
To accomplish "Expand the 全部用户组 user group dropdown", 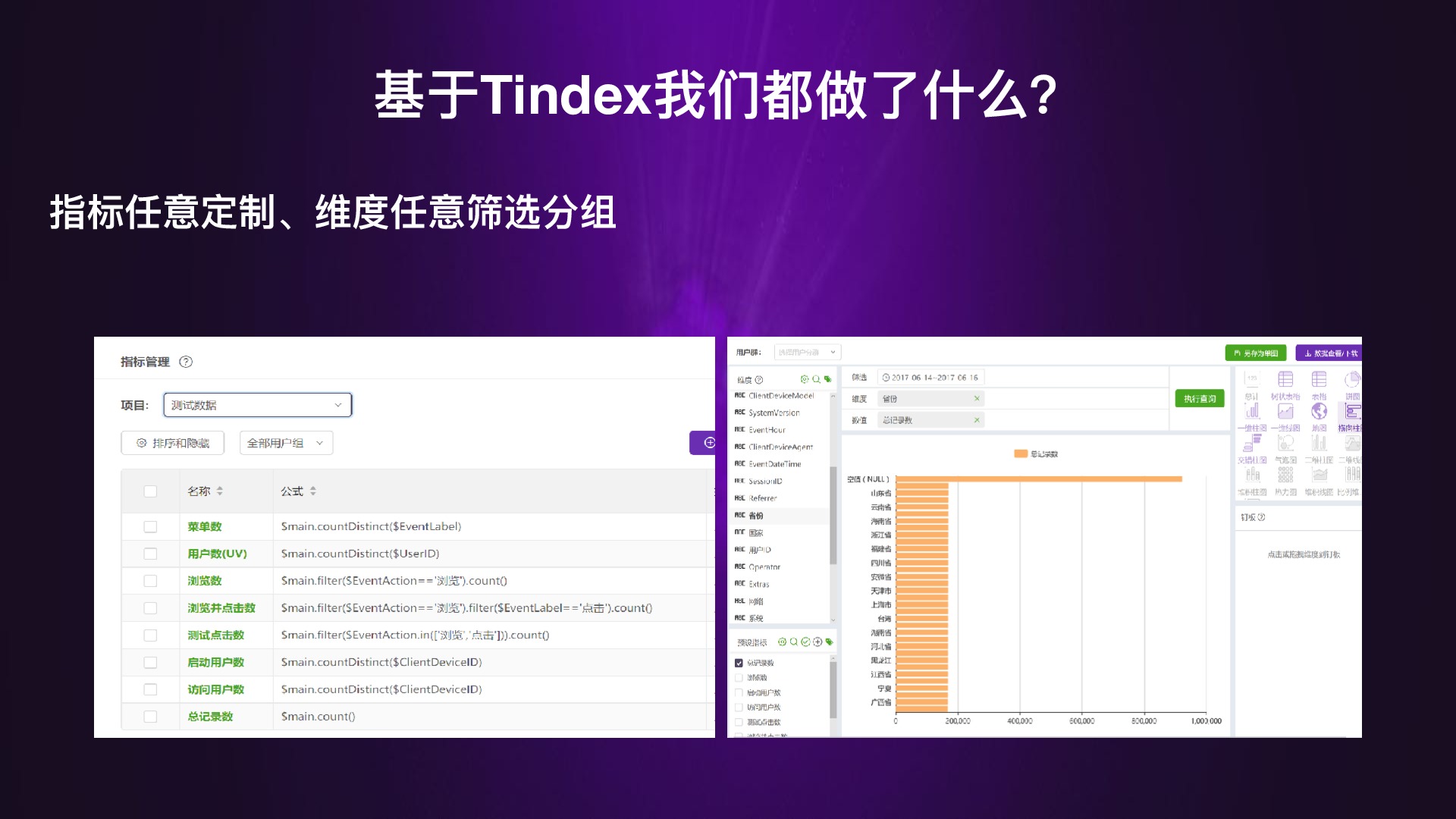I will [285, 442].
